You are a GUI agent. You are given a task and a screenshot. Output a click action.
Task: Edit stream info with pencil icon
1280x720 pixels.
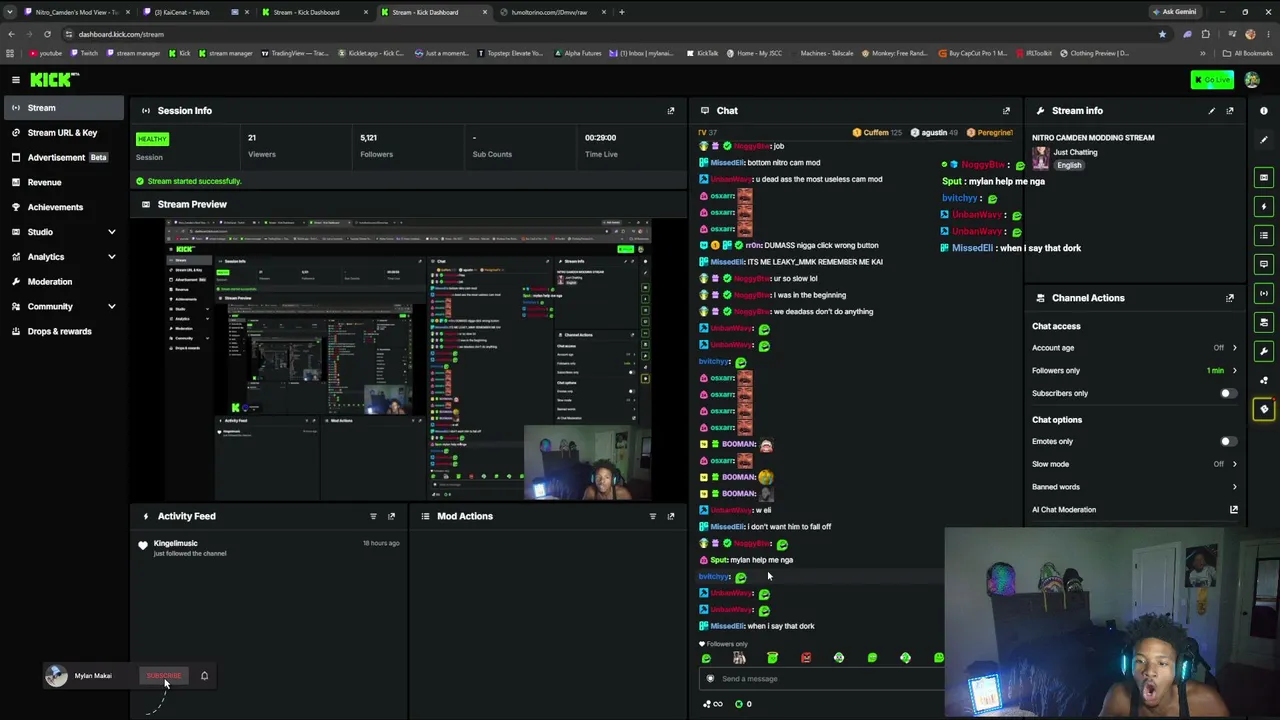tap(1211, 111)
